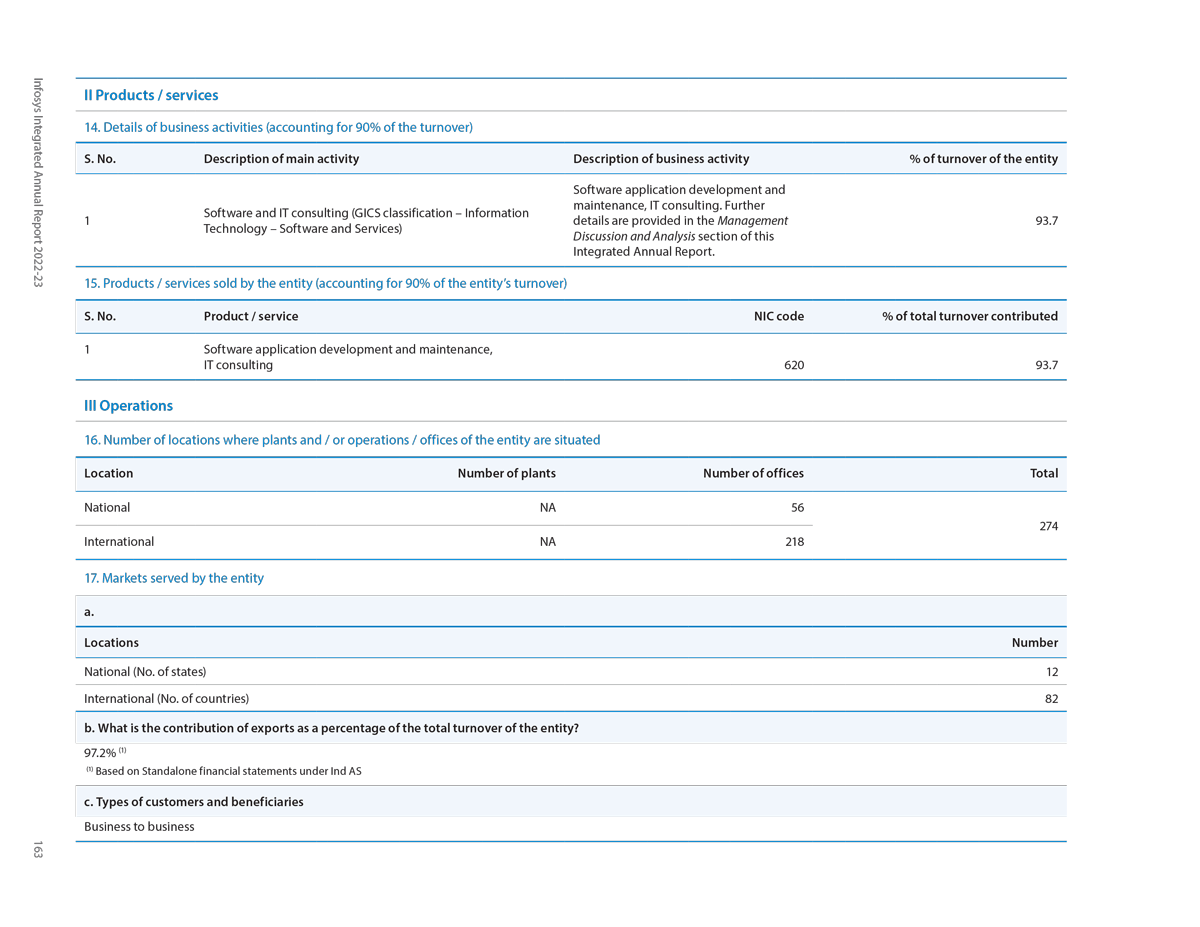
Task: Click the 'Business to business' customer type text
Action: [139, 827]
